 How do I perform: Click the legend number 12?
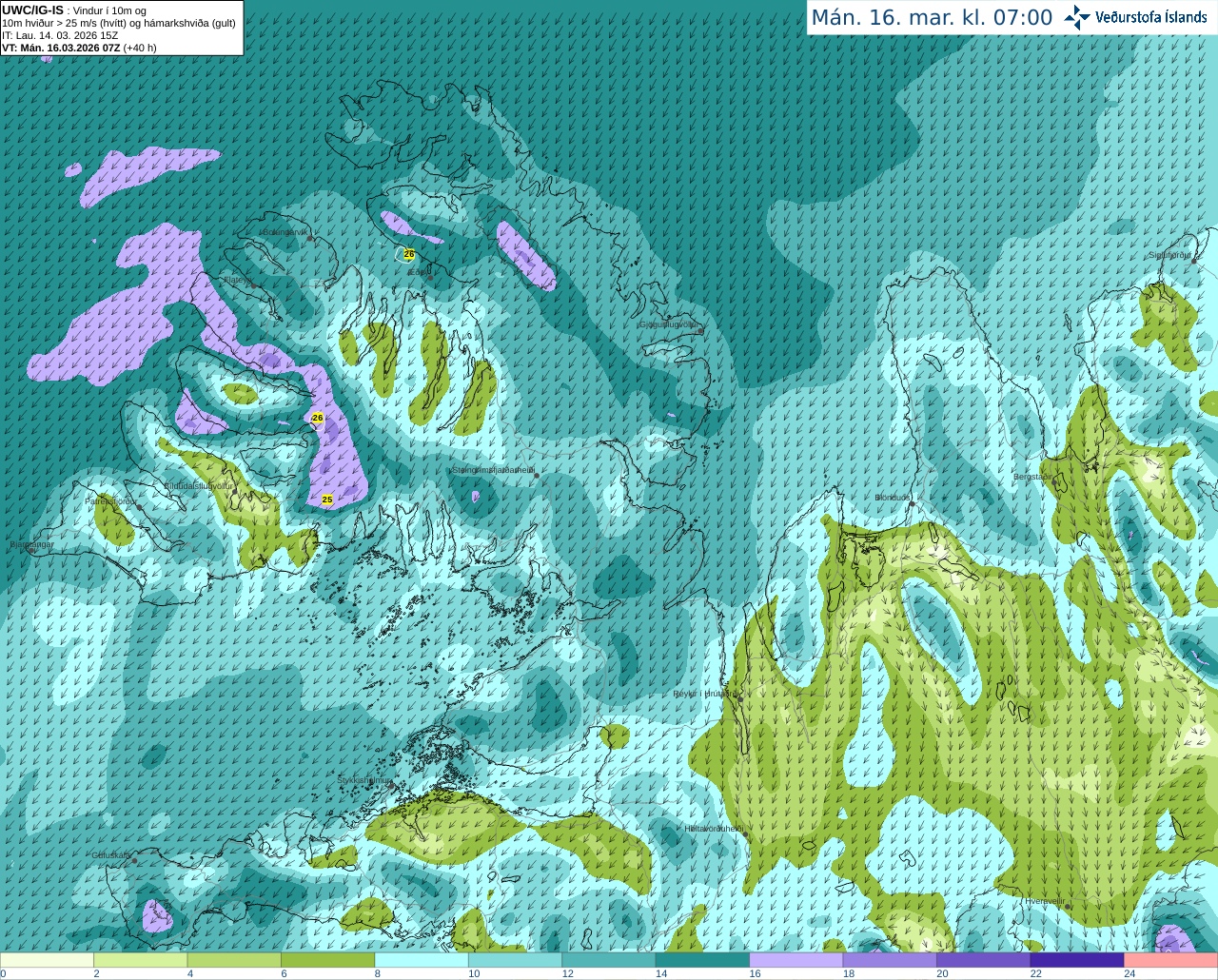[x=567, y=973]
